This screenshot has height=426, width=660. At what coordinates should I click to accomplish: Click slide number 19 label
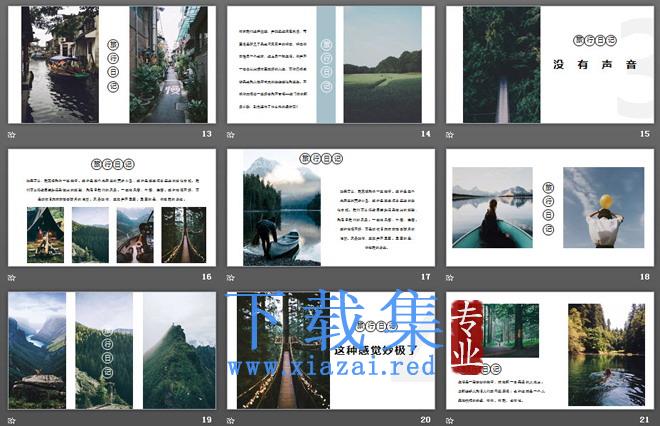(207, 420)
